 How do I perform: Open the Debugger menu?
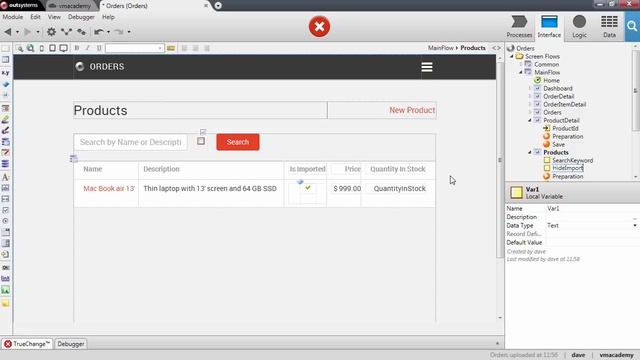pos(81,17)
